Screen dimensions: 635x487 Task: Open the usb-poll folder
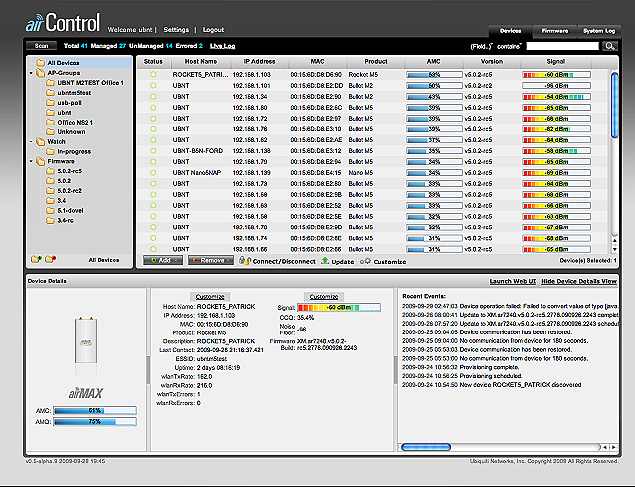point(64,103)
